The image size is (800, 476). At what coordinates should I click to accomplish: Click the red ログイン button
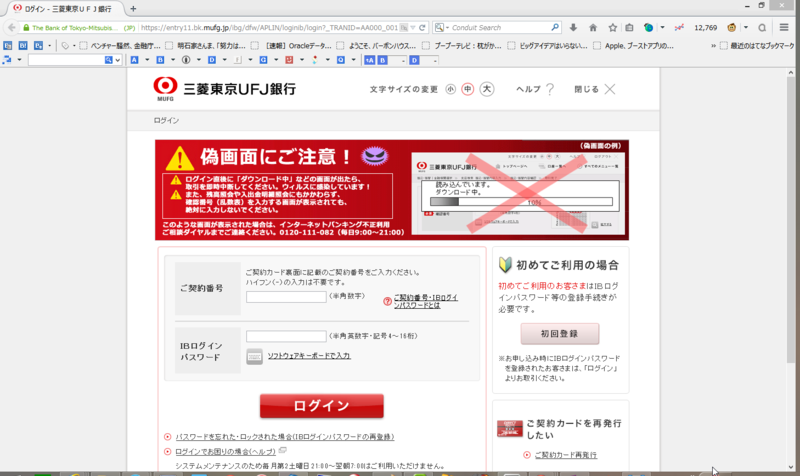pos(321,406)
